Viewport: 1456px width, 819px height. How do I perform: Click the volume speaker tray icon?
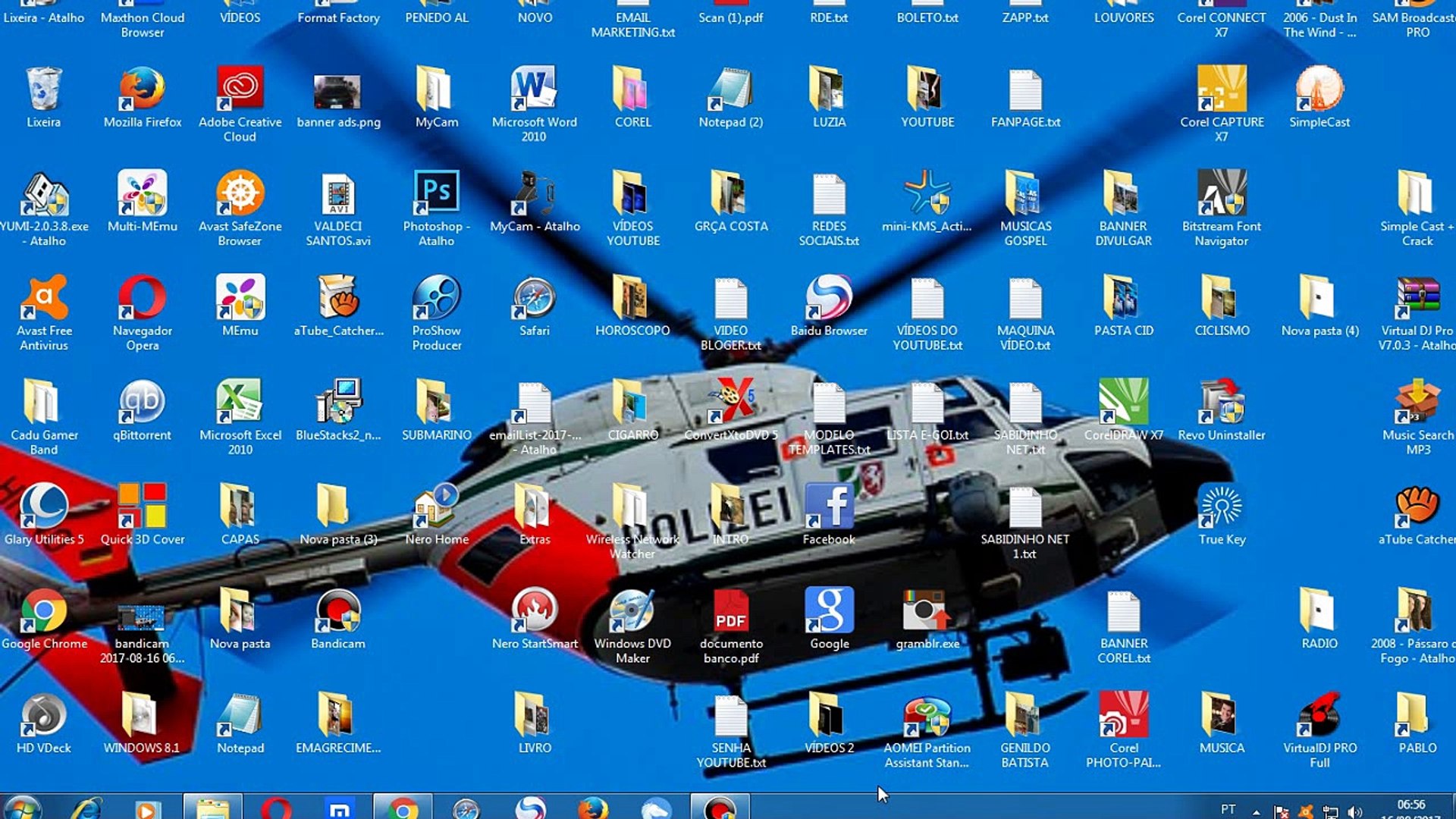coord(1355,811)
